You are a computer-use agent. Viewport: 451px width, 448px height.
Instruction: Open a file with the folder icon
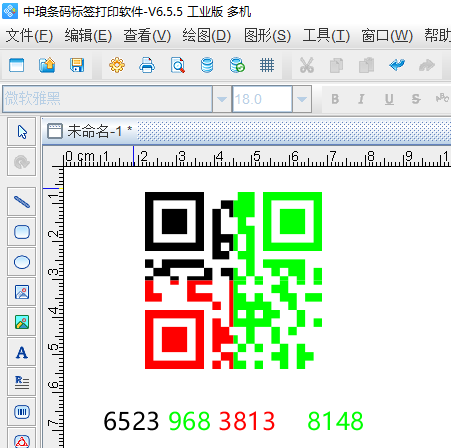(x=47, y=65)
